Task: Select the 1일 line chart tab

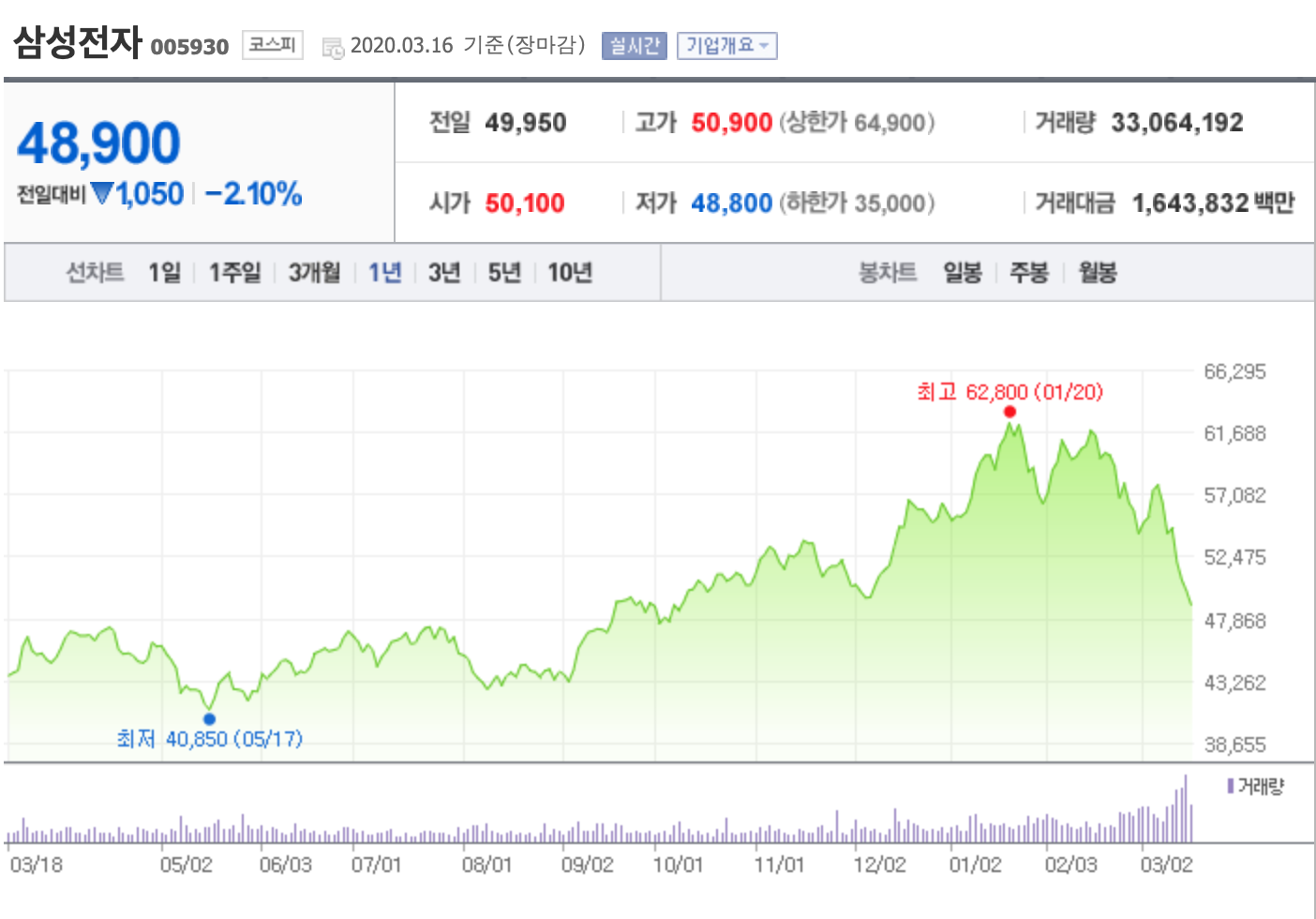Action: tap(164, 273)
